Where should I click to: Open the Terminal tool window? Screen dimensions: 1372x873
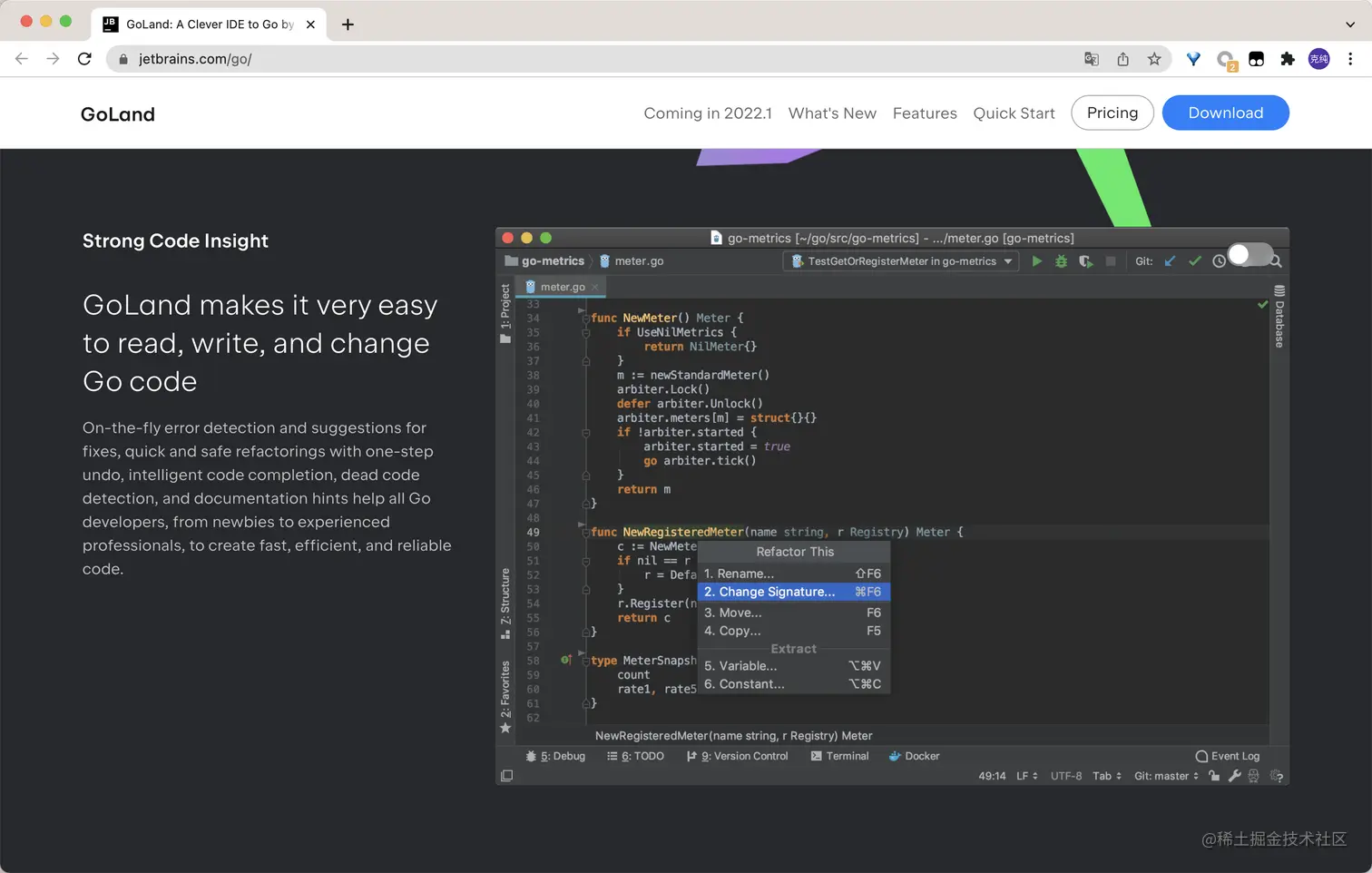pos(839,756)
